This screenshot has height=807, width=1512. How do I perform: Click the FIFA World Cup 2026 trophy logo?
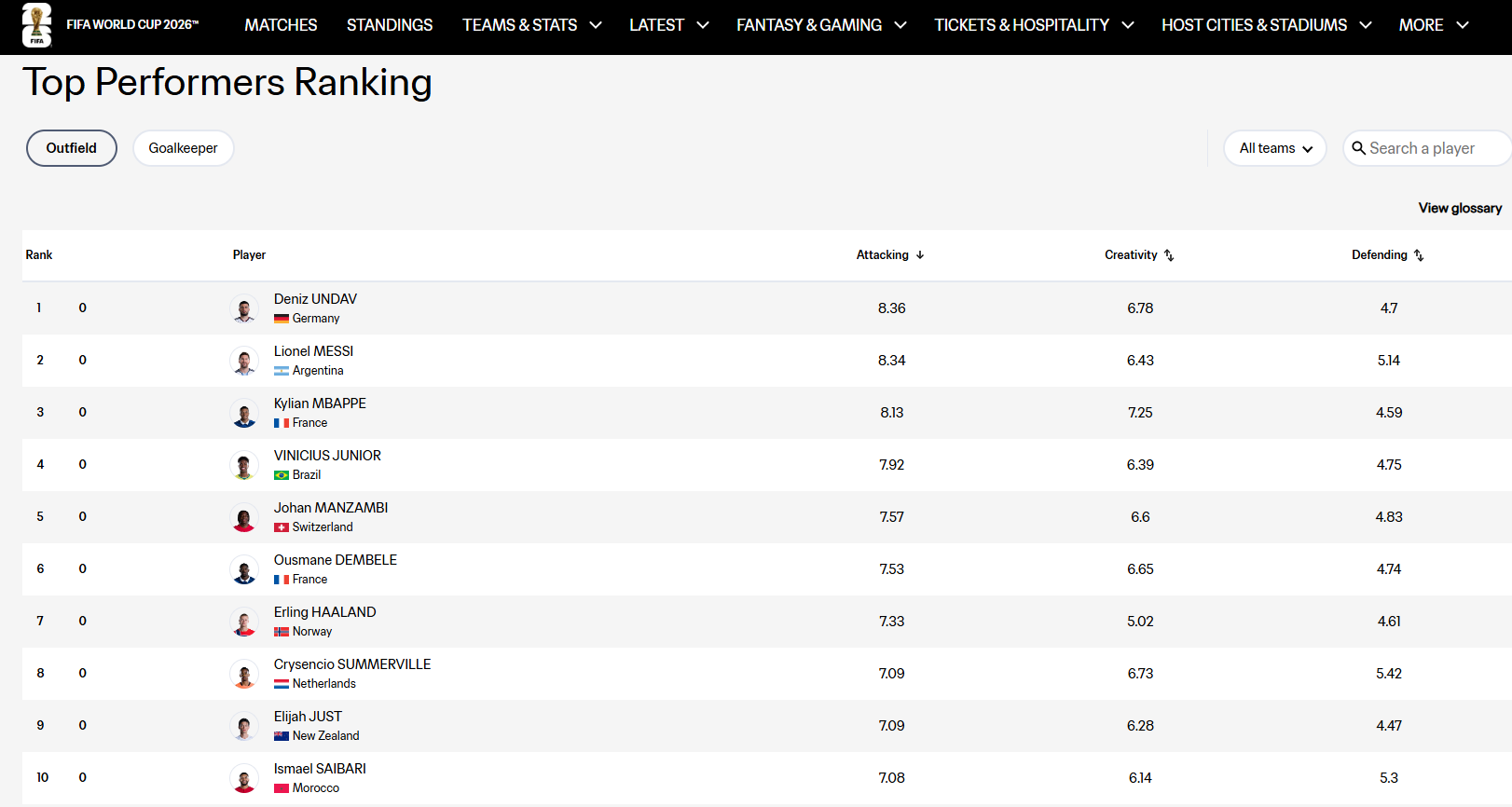(37, 25)
